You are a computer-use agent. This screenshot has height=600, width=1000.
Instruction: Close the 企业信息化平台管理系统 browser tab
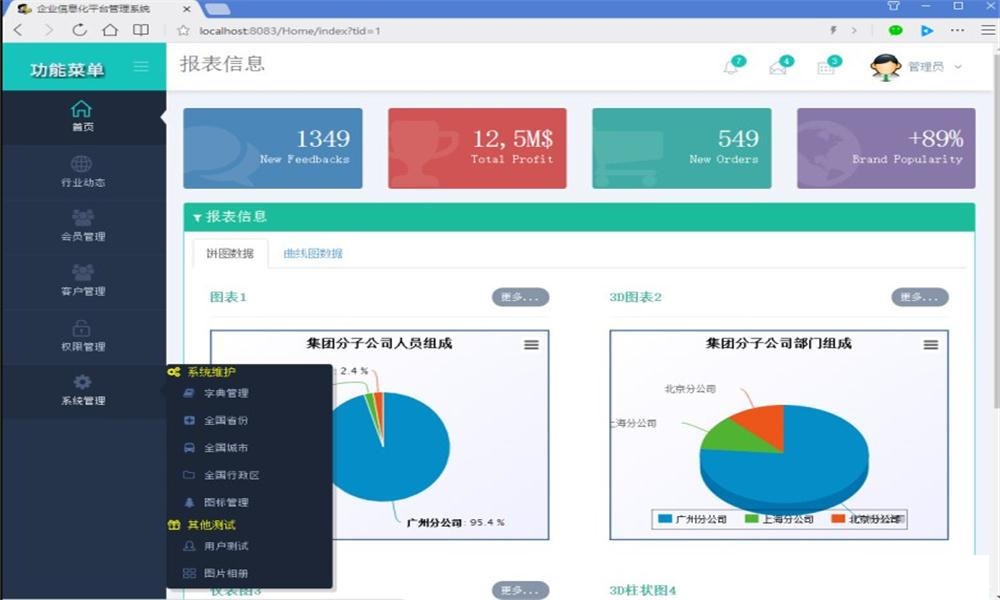point(186,9)
